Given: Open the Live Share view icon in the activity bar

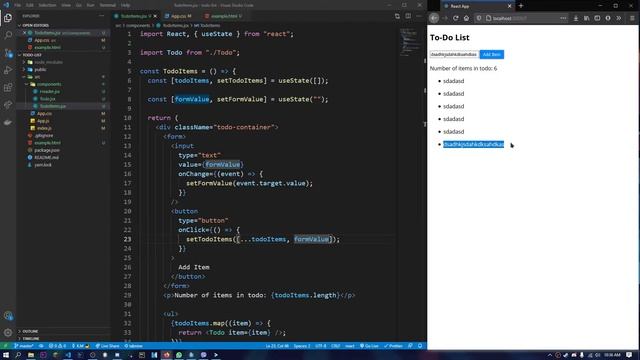Looking at the screenshot, I should pos(8,105).
